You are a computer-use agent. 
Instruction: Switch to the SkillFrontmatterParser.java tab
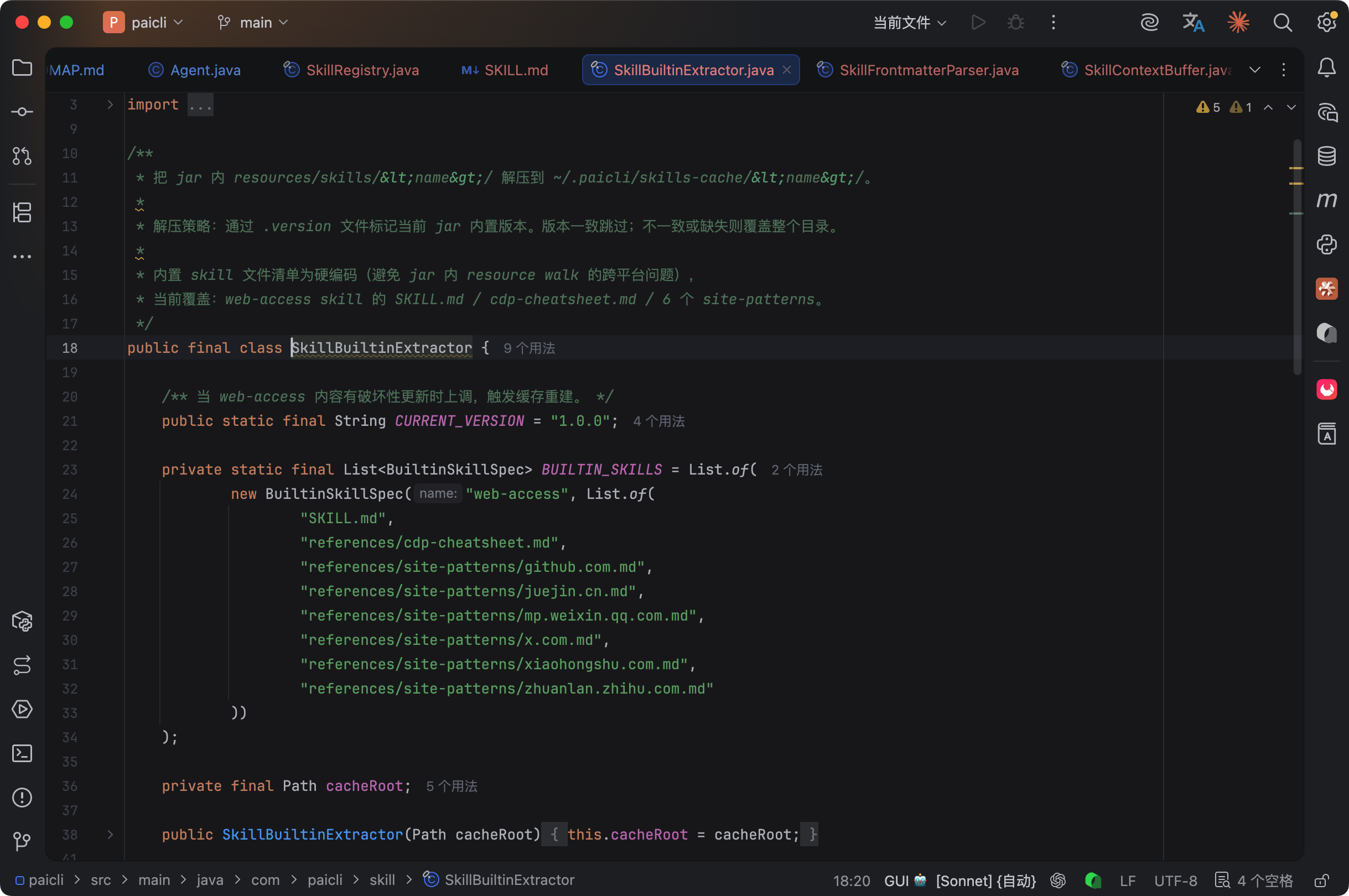pos(918,70)
